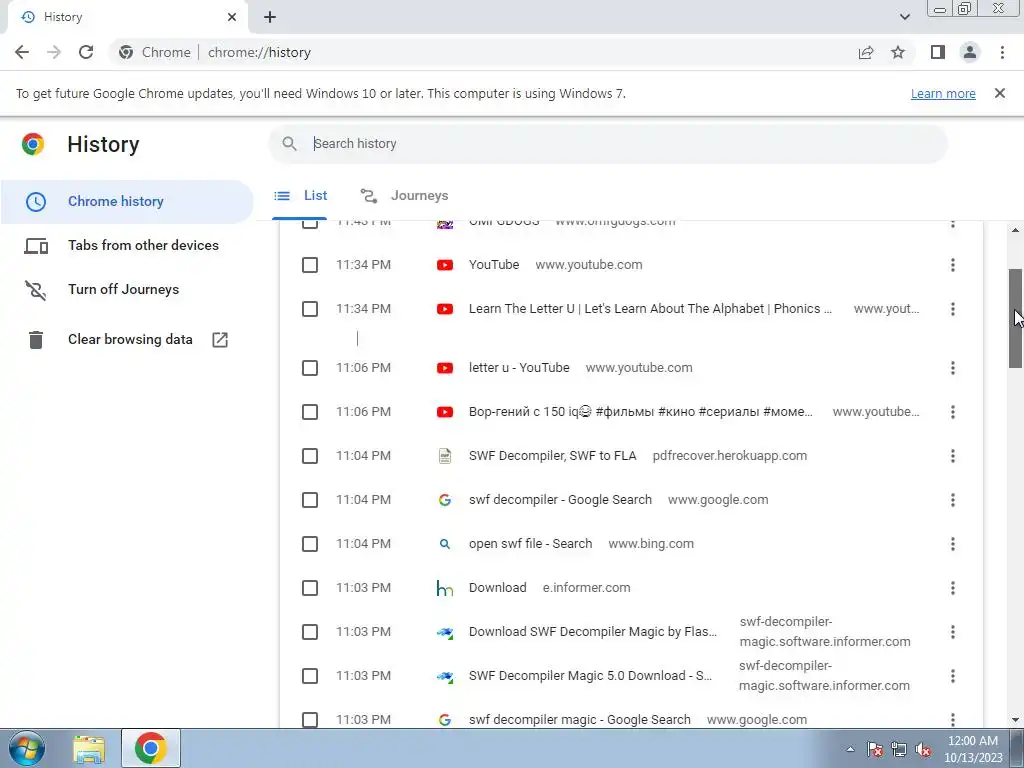Close the History tab

[x=232, y=17]
